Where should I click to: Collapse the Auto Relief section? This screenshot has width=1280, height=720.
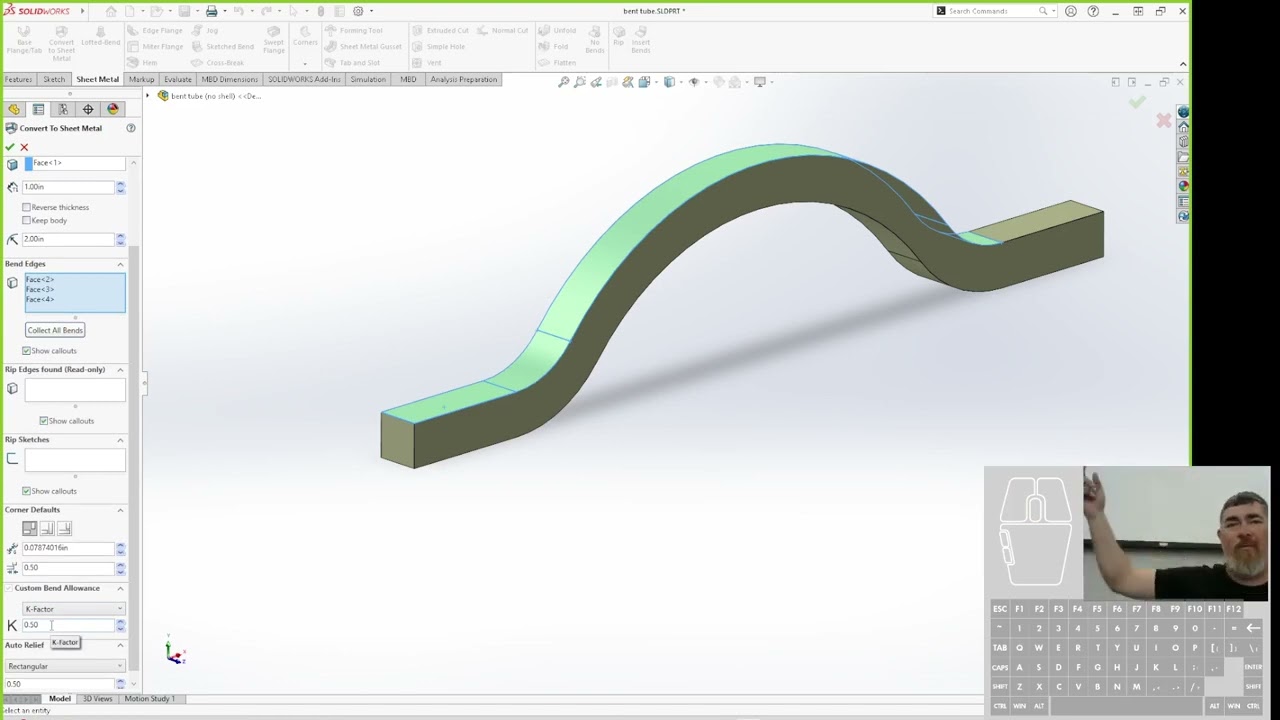point(120,645)
